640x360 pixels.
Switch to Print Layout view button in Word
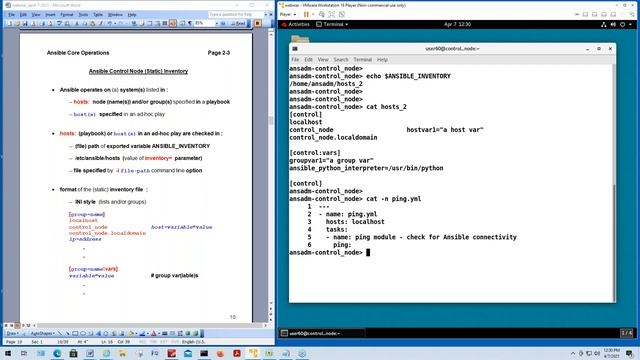(x=17, y=325)
